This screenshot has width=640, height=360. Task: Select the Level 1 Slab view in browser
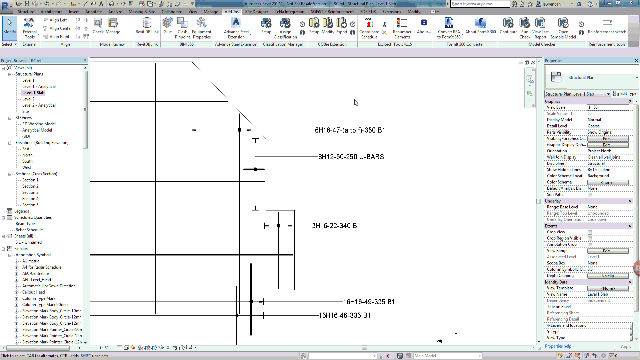coord(33,93)
